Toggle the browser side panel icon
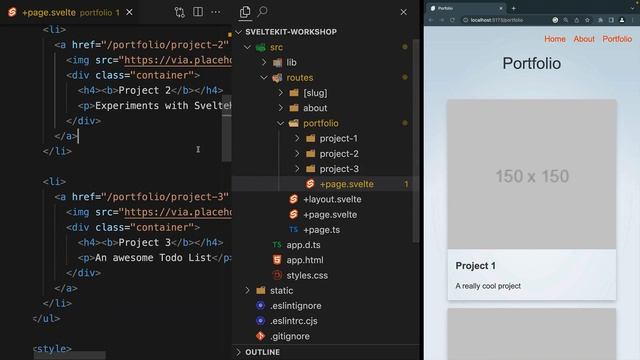 coord(611,20)
